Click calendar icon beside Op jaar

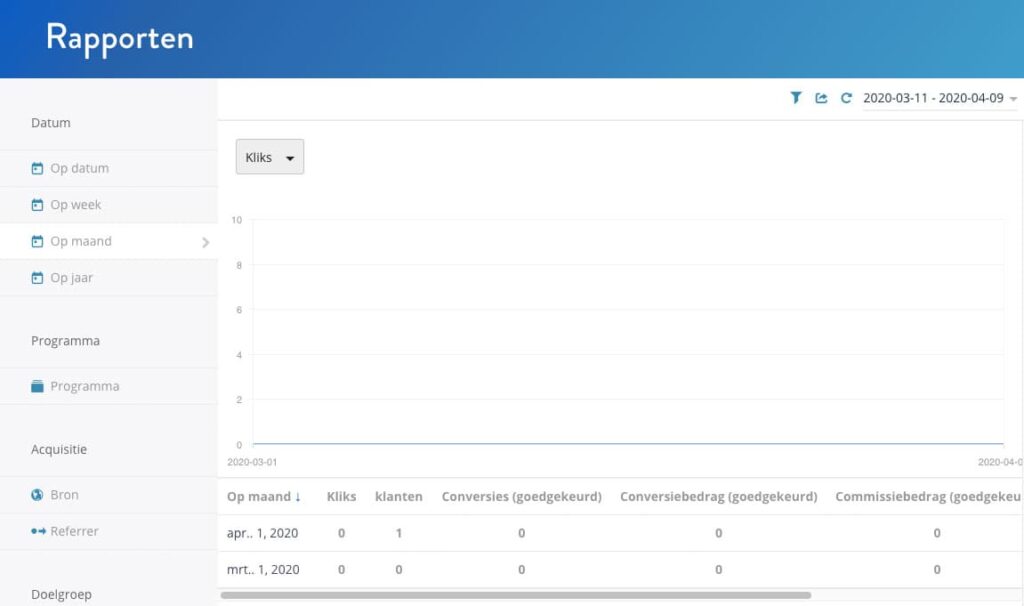(38, 278)
